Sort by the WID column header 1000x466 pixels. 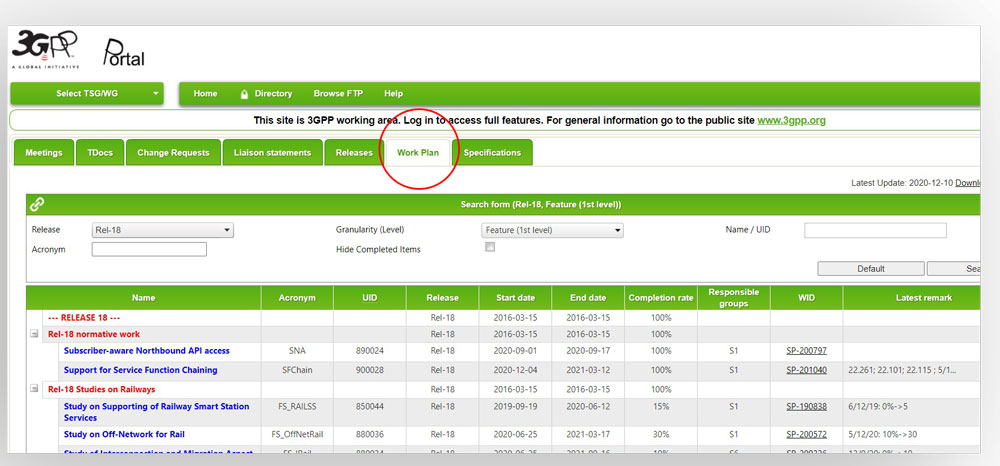tap(806, 298)
